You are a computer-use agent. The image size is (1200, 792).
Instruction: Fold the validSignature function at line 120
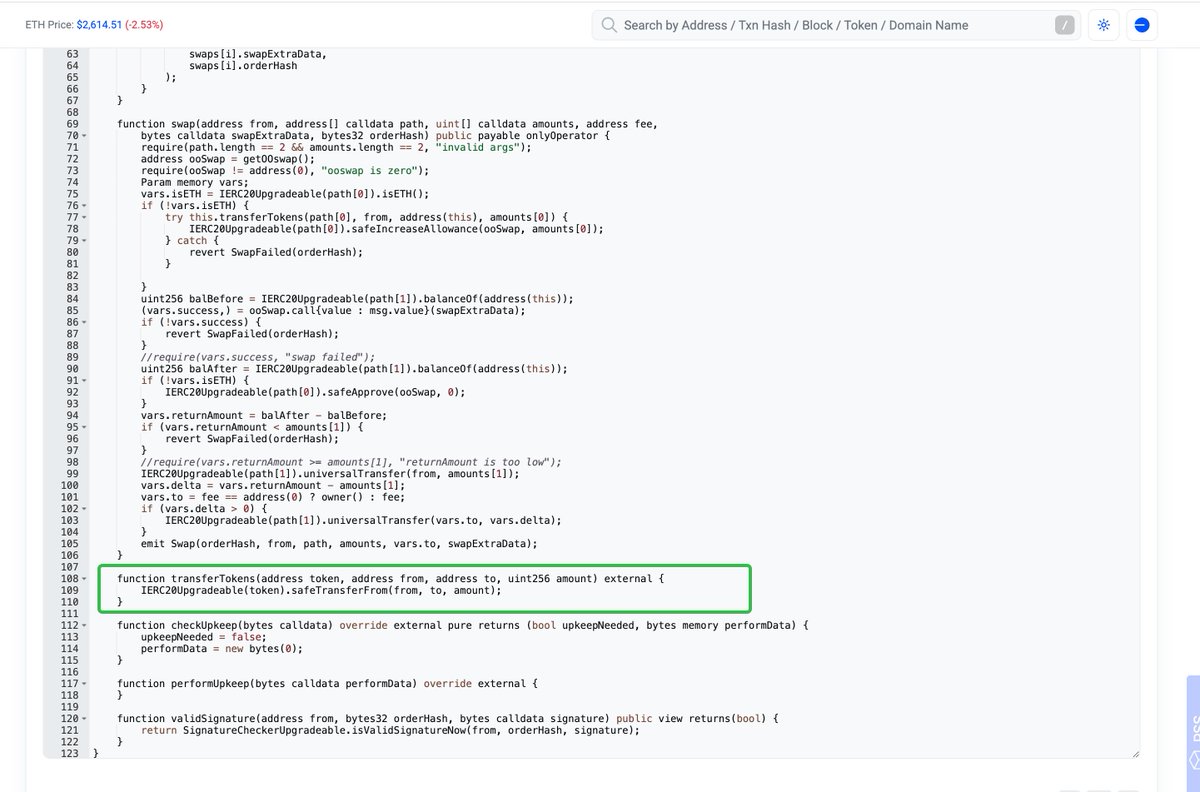coord(85,718)
